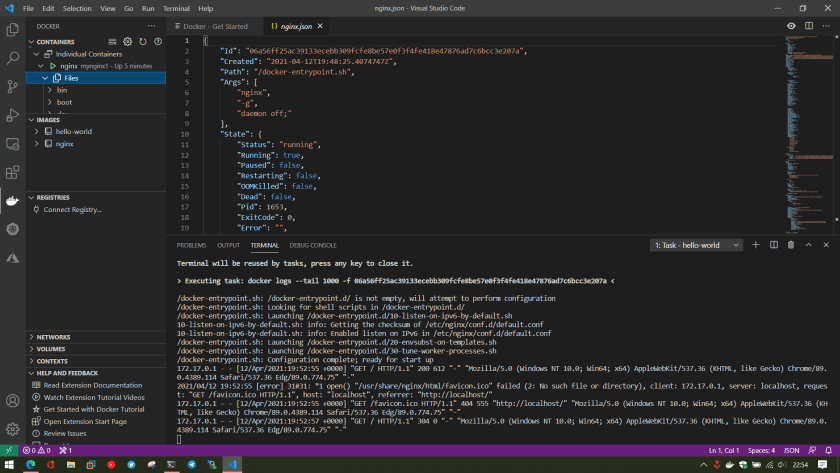Switch to Docker - Get Started tab

click(214, 26)
